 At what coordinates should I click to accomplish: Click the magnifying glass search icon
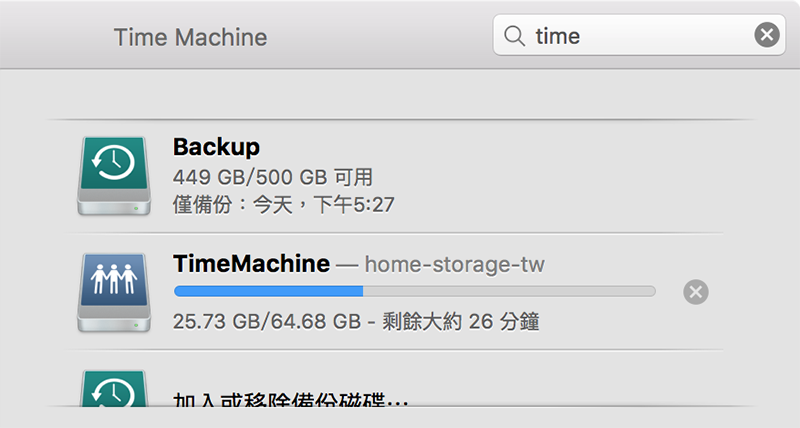514,36
